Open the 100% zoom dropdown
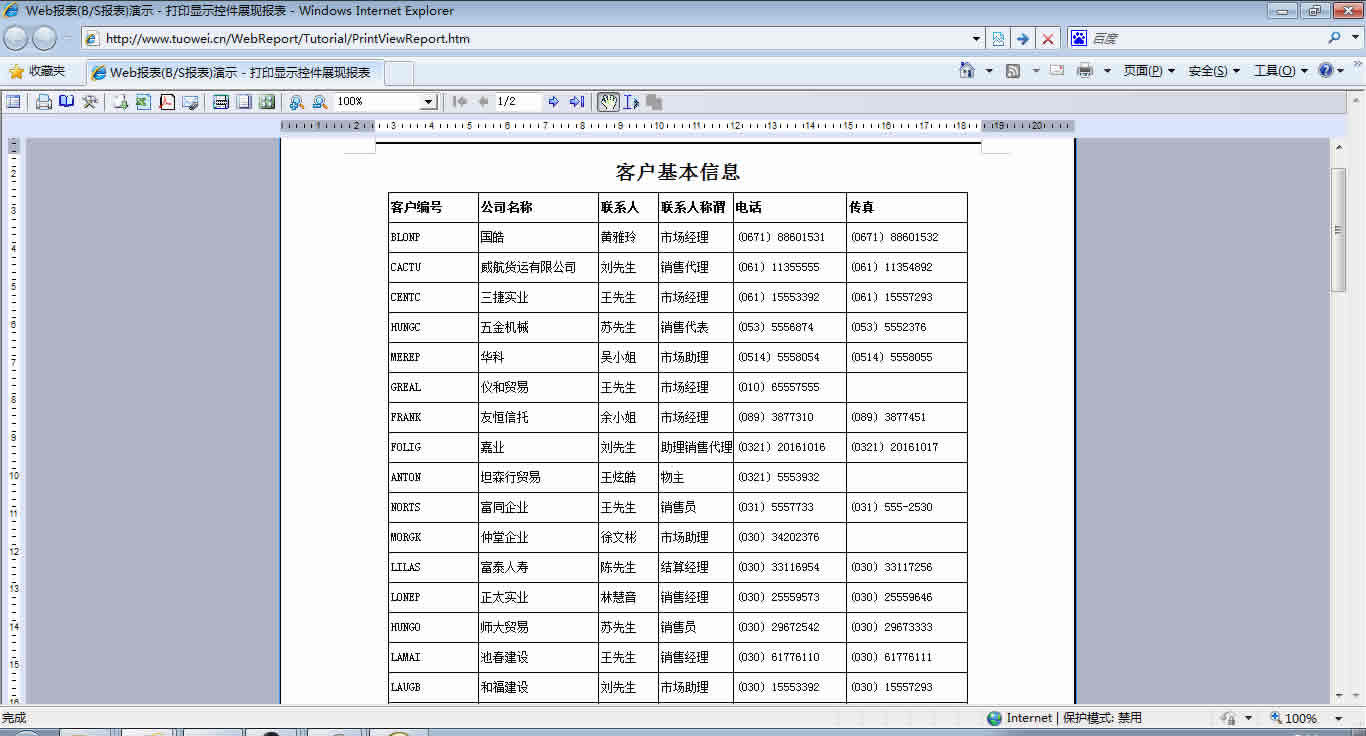This screenshot has height=736, width=1366. [x=428, y=102]
